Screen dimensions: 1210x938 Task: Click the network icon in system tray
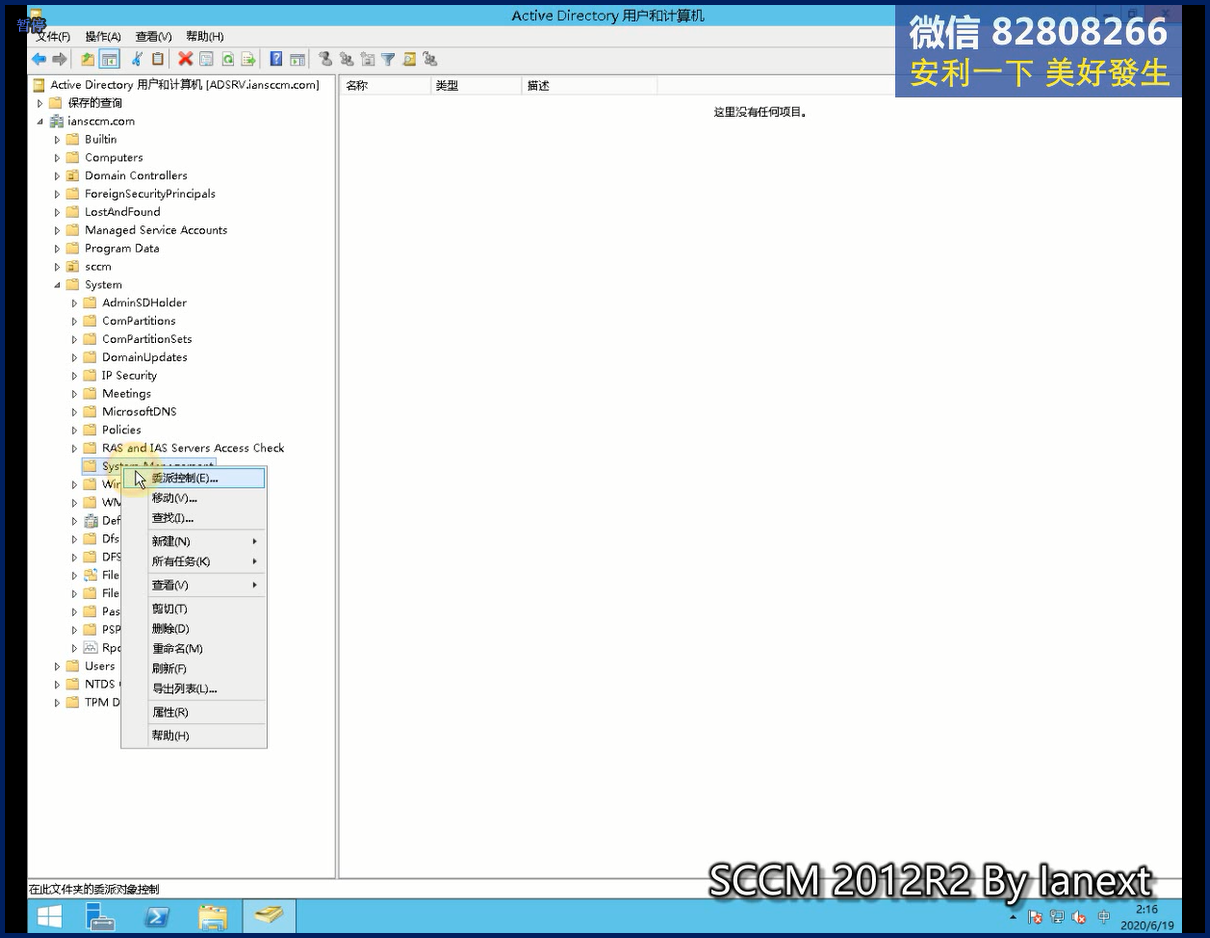pos(1057,917)
